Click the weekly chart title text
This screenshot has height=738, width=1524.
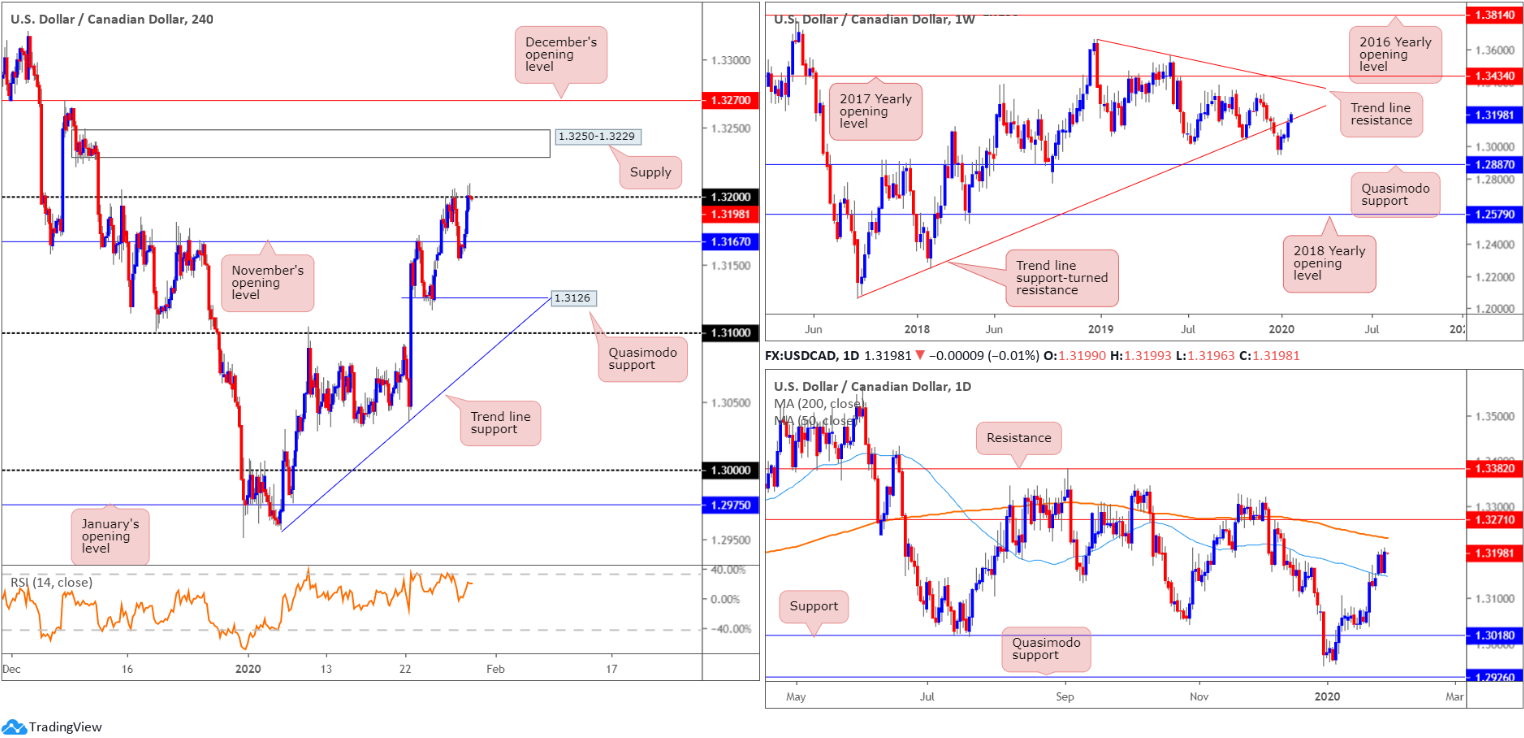point(876,18)
